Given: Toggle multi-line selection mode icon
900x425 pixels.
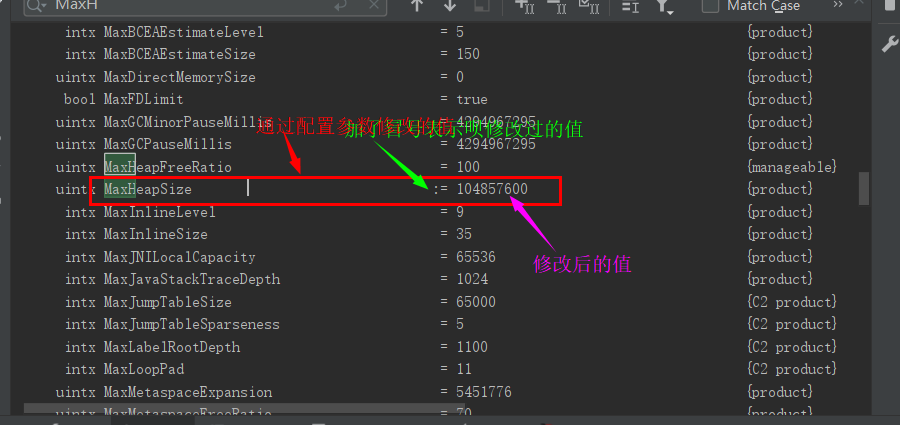Looking at the screenshot, I should 631,6.
